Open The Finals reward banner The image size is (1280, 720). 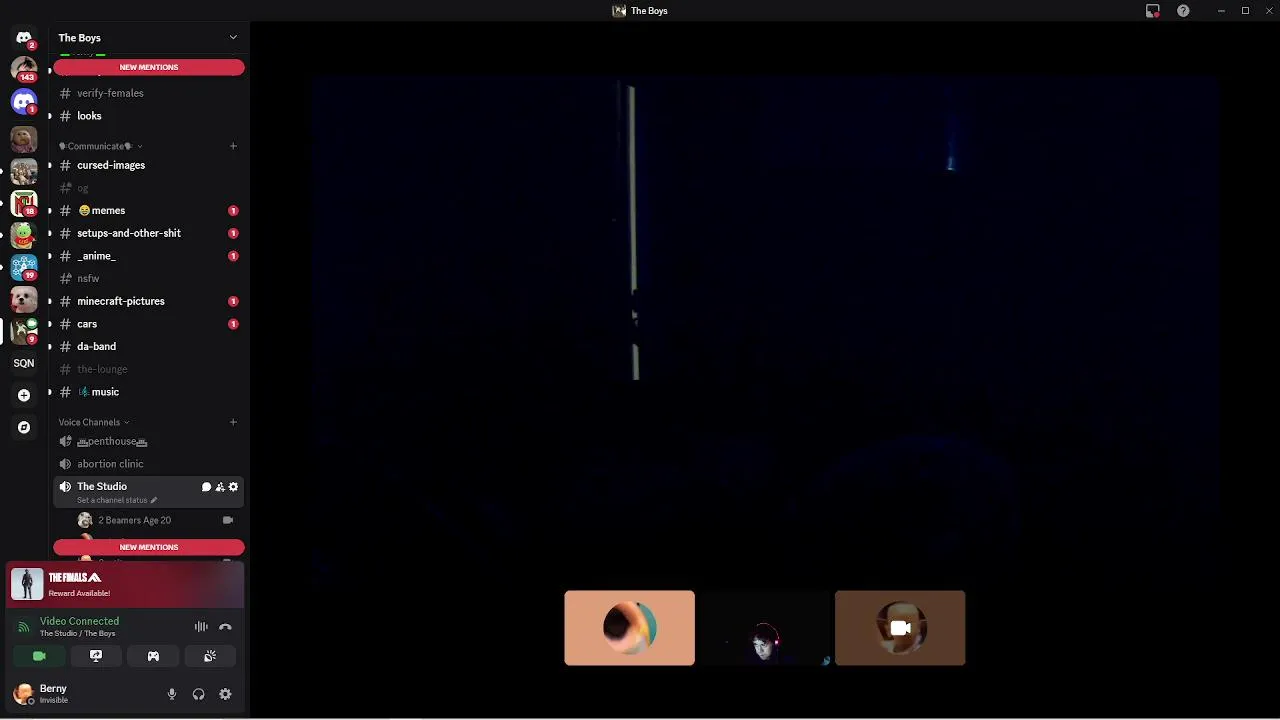pyautogui.click(x=125, y=585)
